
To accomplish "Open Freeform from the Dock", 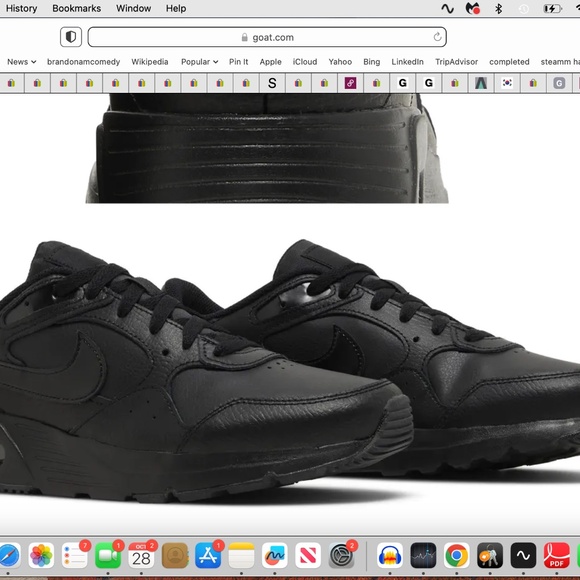I will pyautogui.click(x=274, y=555).
